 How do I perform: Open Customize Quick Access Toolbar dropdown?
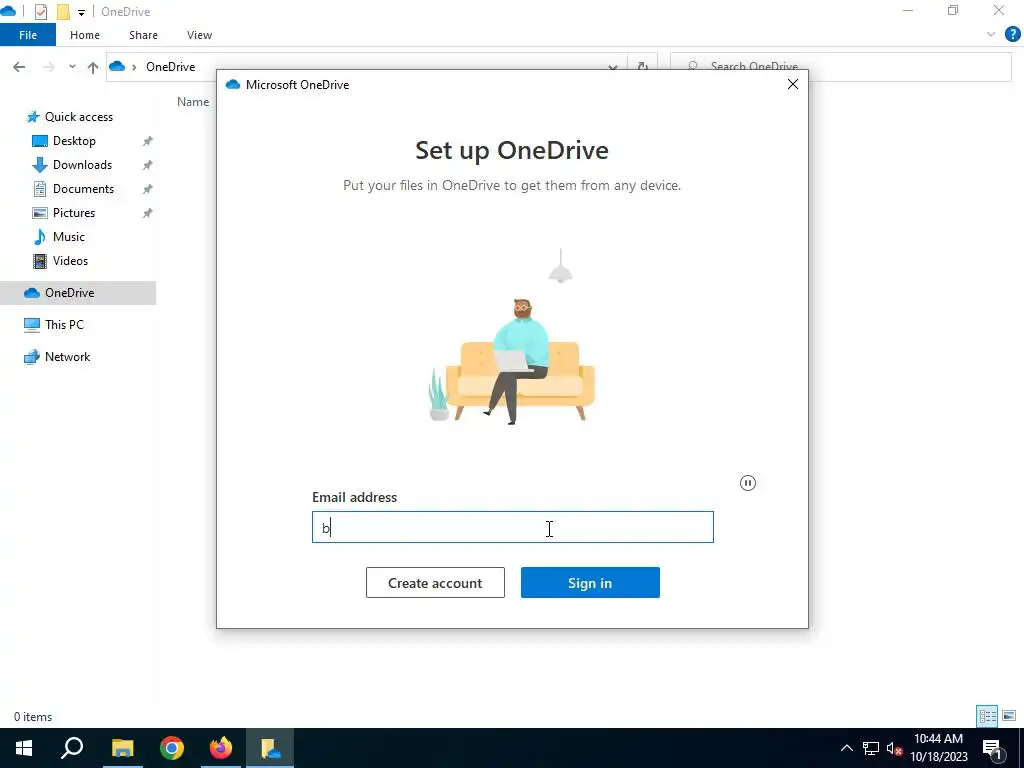click(82, 12)
